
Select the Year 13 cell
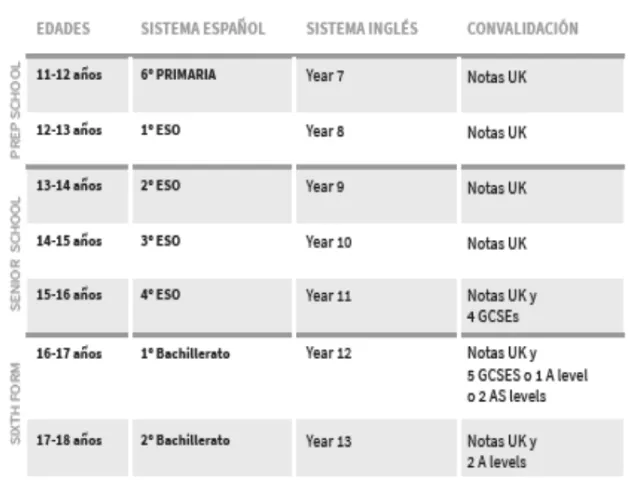point(328,441)
